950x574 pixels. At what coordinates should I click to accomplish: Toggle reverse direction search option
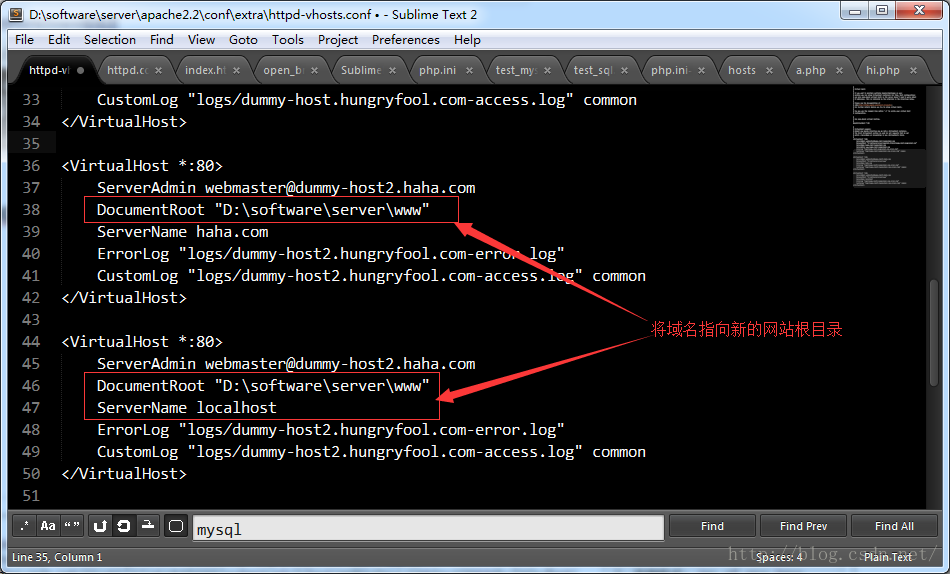[x=100, y=526]
